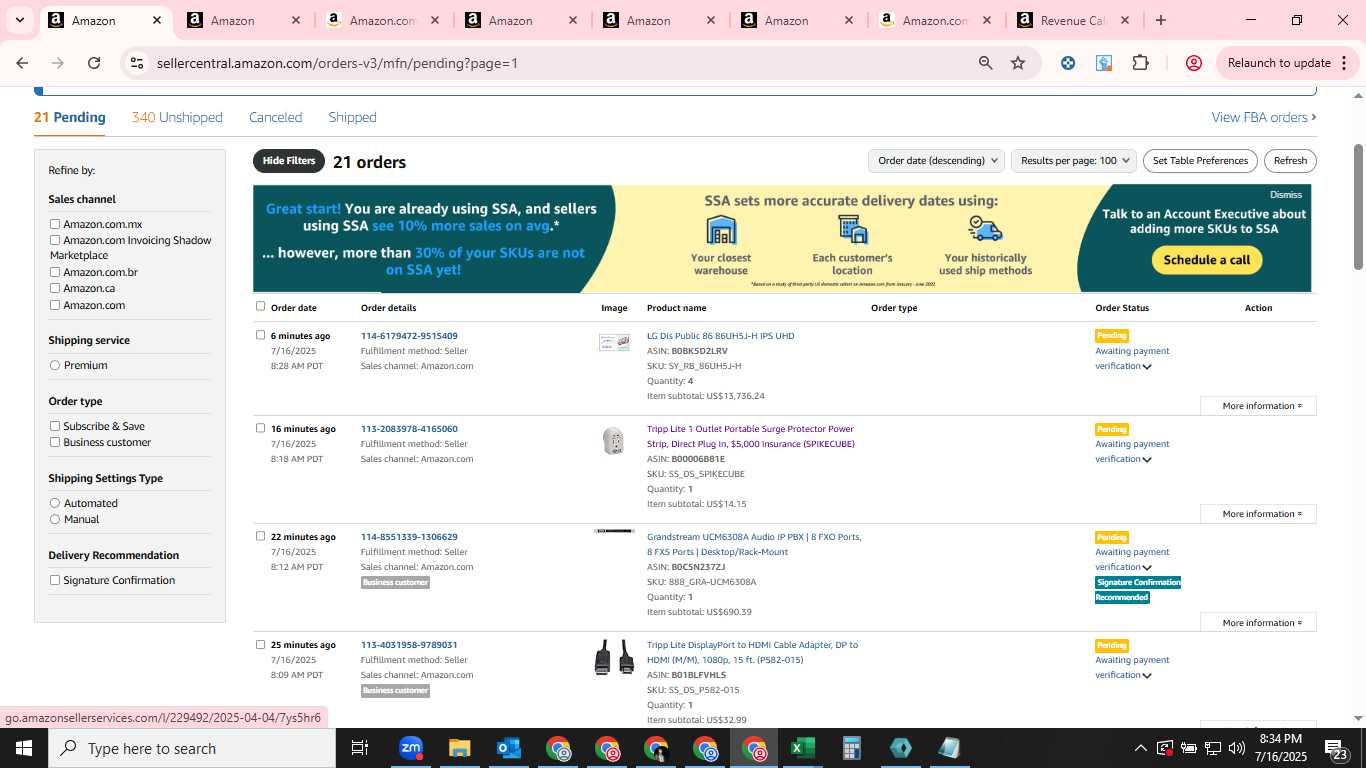Click the DisplayPort to HDMI cable thumbnail

(x=614, y=657)
